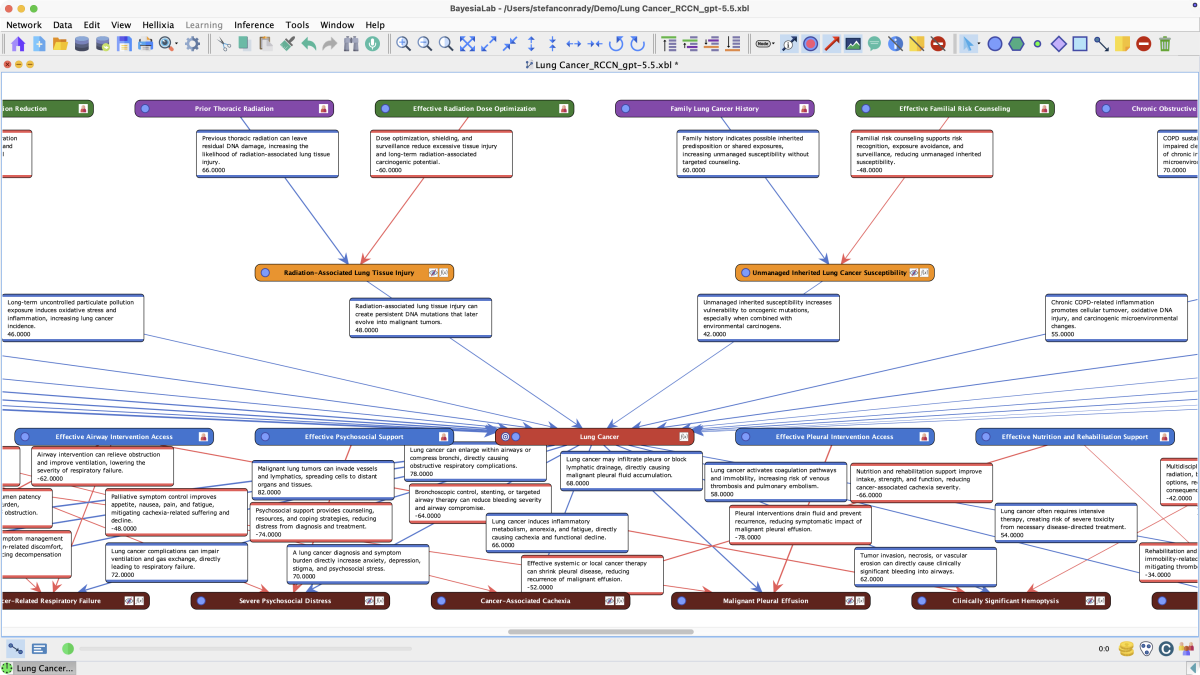Click the Zoom Out magnifier icon
Screen dimensions: 1200x675
click(x=424, y=44)
